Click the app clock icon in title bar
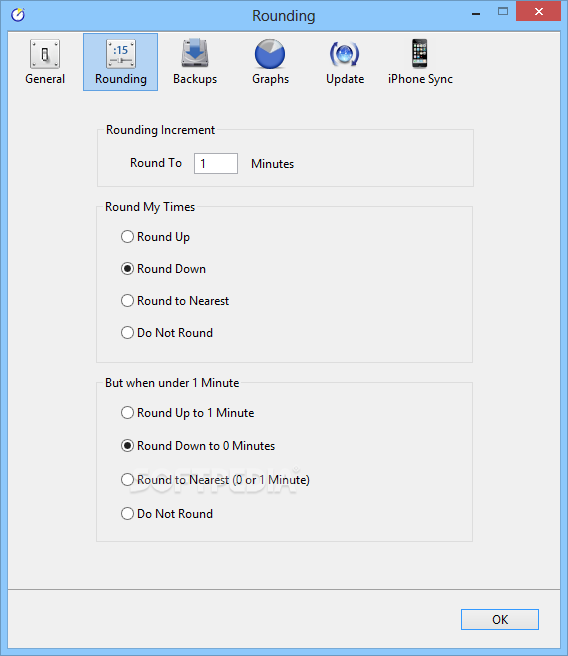This screenshot has height=656, width=568. coord(18,15)
